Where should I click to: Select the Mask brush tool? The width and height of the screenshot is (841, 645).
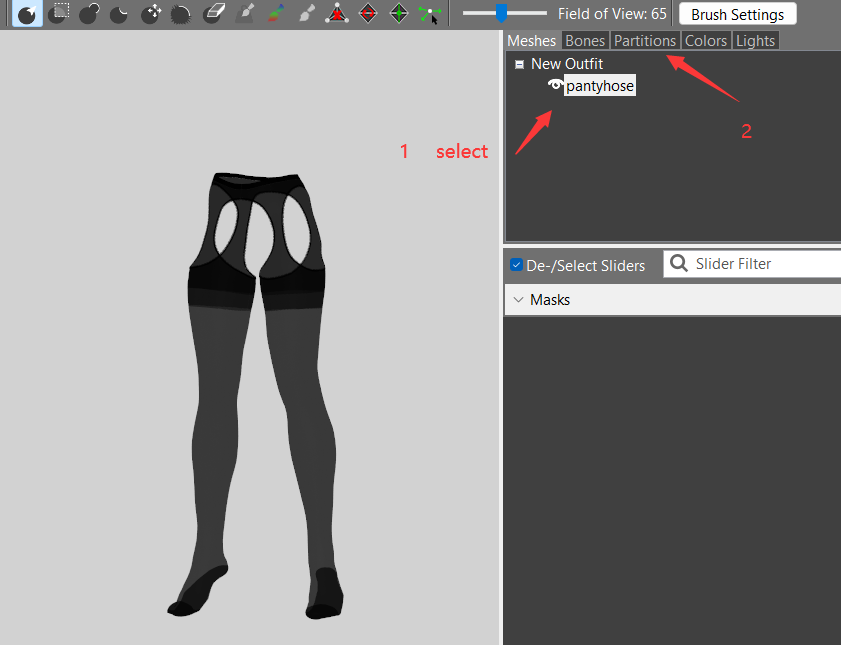pyautogui.click(x=58, y=13)
